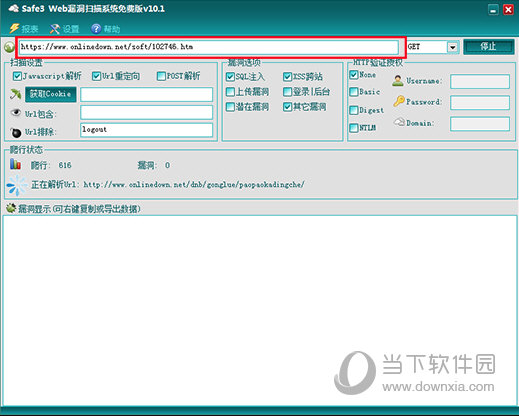
Task: Click the 获取Cookie button
Action: coord(51,94)
